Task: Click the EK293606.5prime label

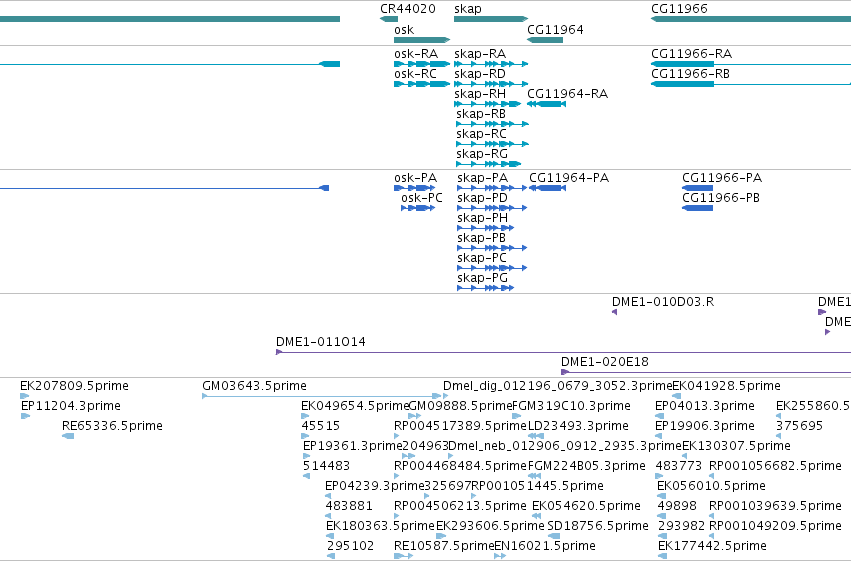Action: [x=490, y=526]
